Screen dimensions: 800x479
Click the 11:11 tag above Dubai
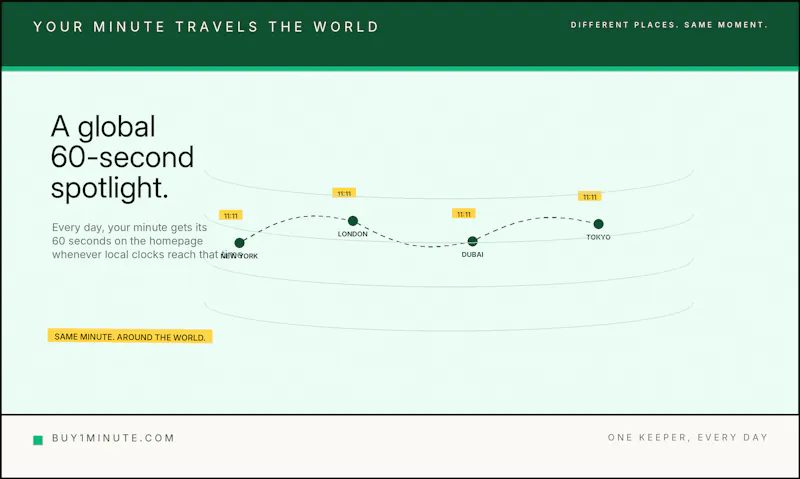coord(464,214)
